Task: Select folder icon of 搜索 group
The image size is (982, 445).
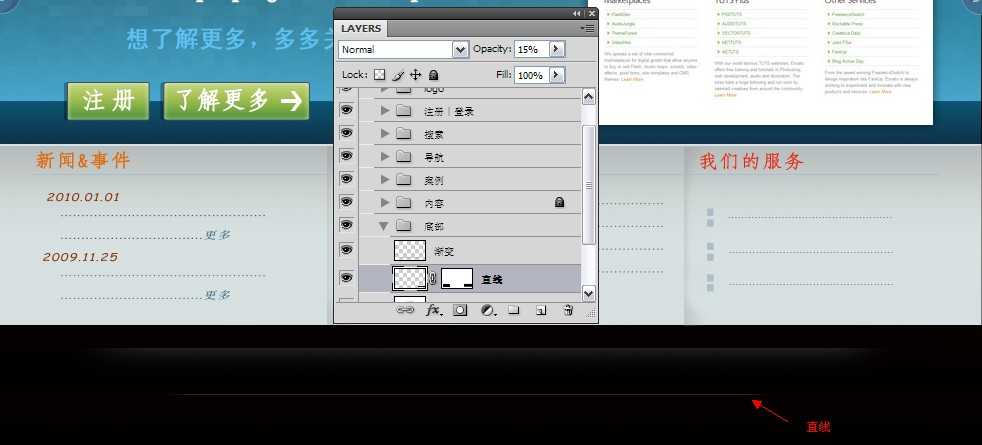Action: (x=403, y=134)
